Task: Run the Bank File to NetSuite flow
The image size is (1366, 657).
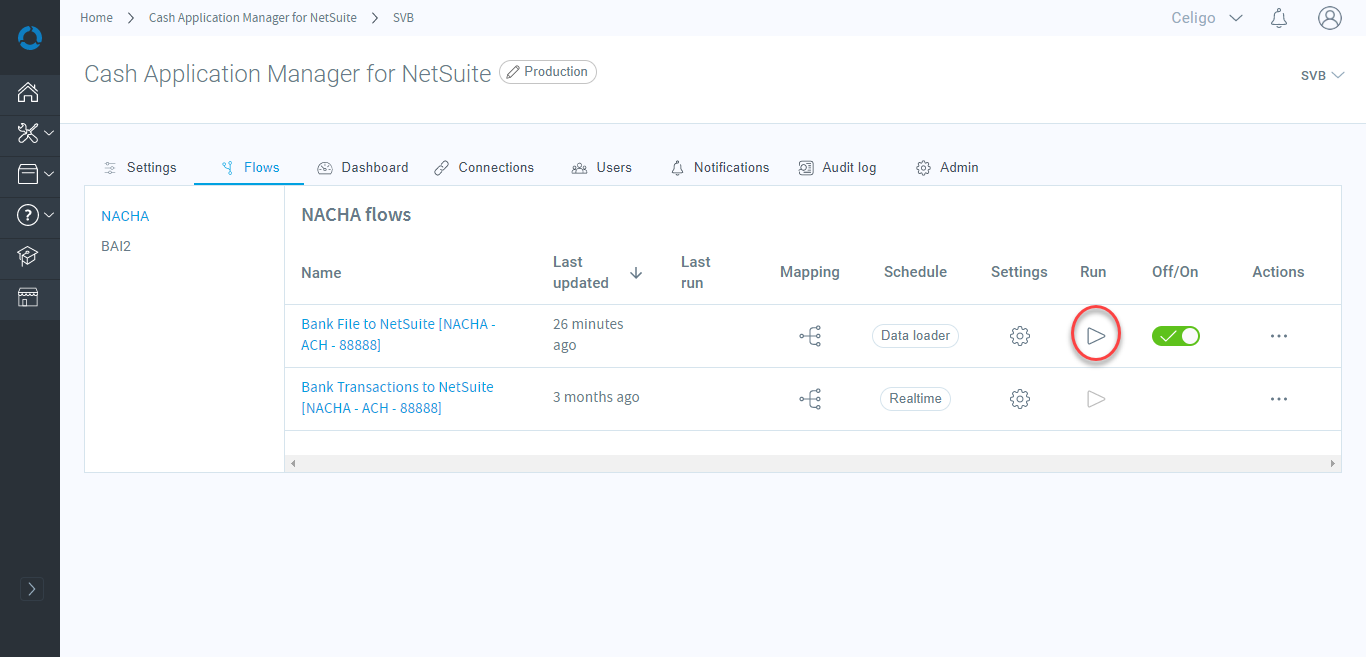Action: (x=1096, y=336)
